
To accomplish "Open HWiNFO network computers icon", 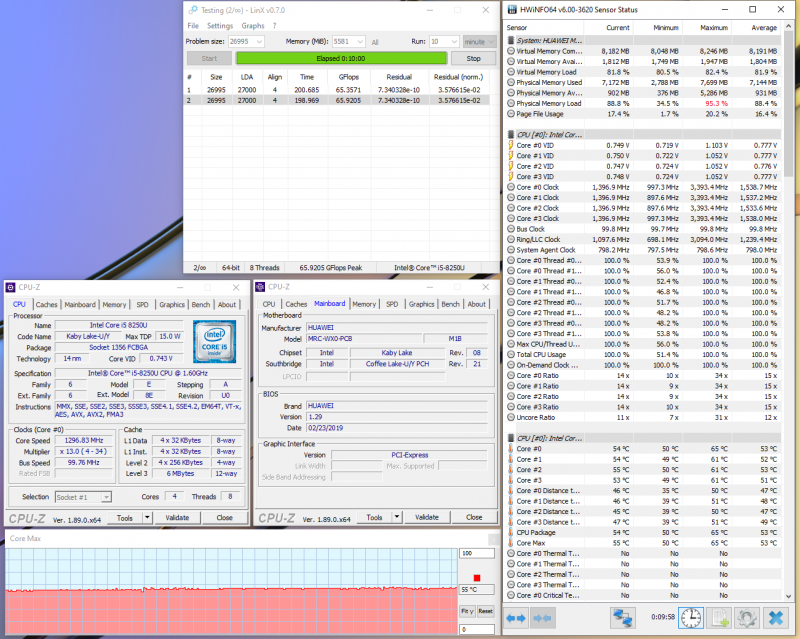I will tap(622, 618).
